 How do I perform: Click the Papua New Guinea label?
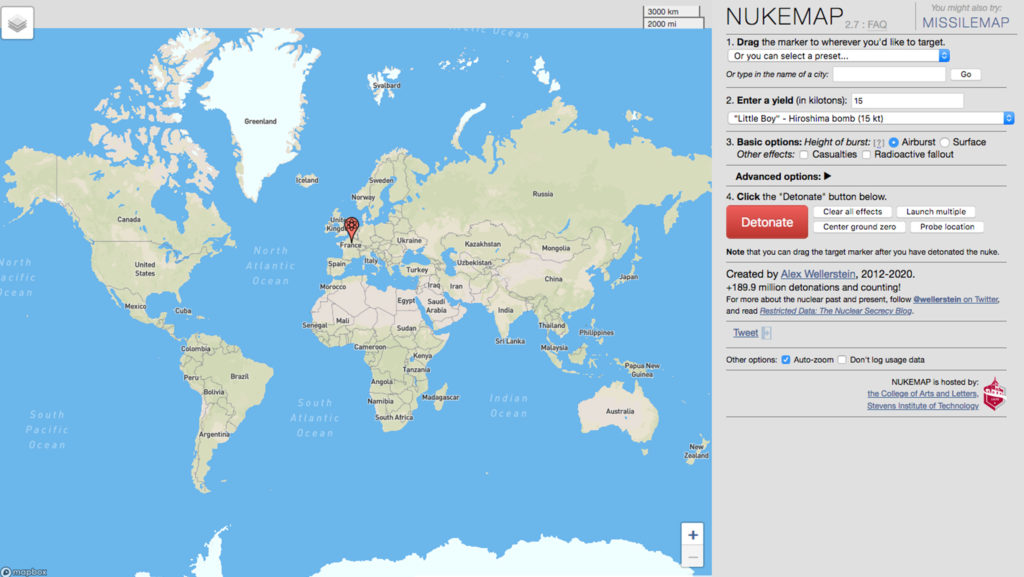click(x=642, y=370)
